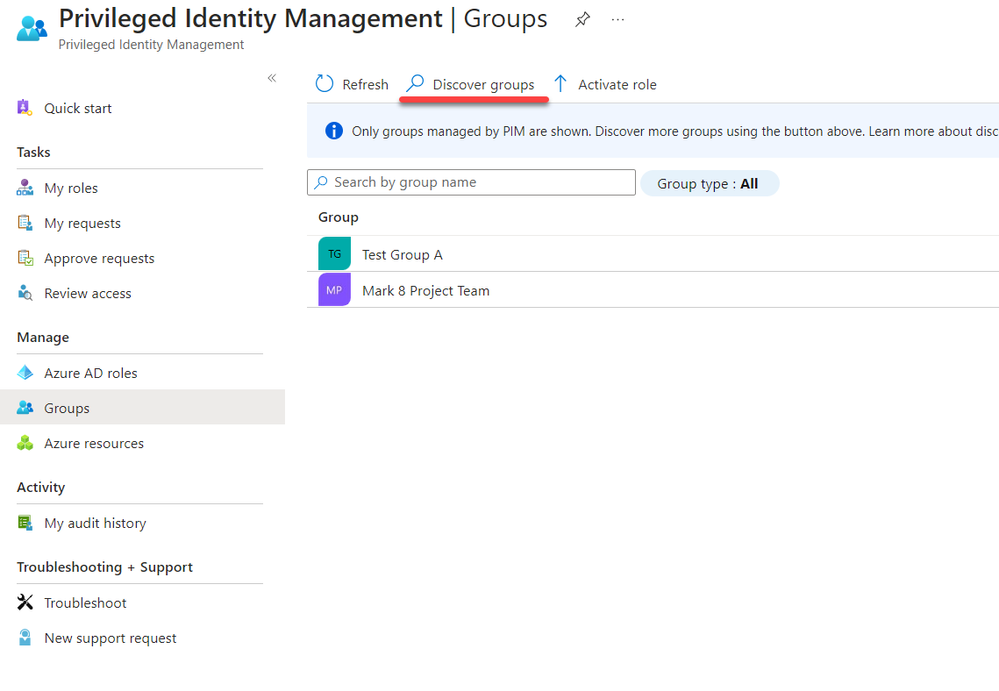The width and height of the screenshot is (999, 691).
Task: Click the Review access icon
Action: pyautogui.click(x=25, y=293)
